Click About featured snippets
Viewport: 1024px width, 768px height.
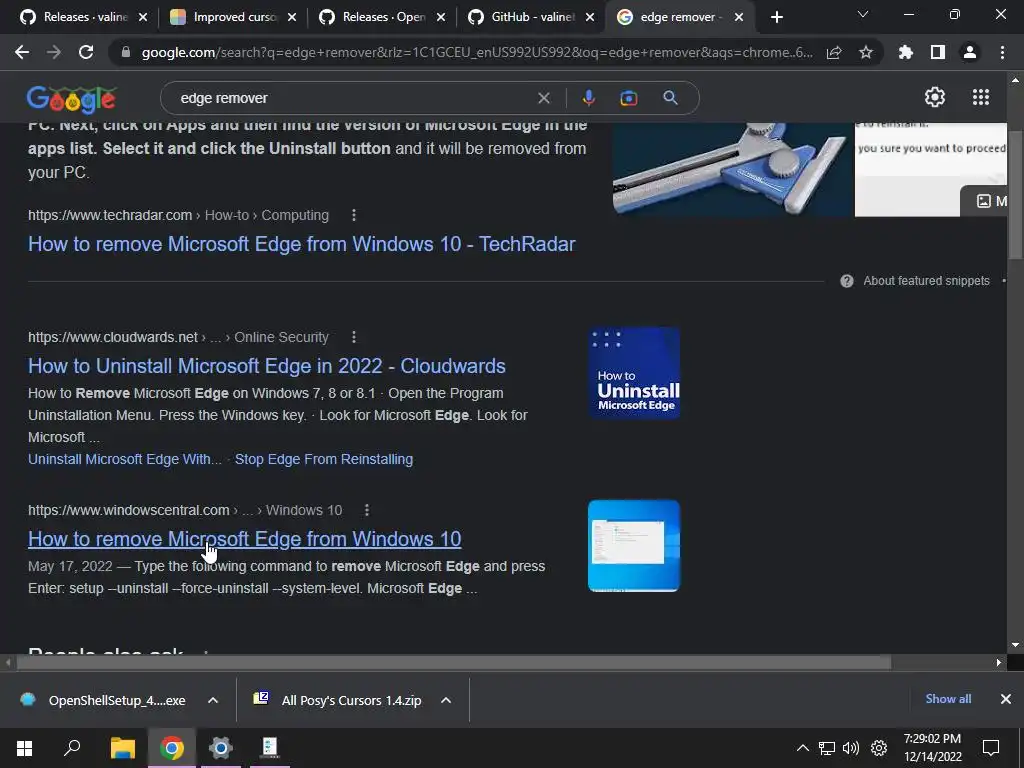pyautogui.click(x=926, y=281)
